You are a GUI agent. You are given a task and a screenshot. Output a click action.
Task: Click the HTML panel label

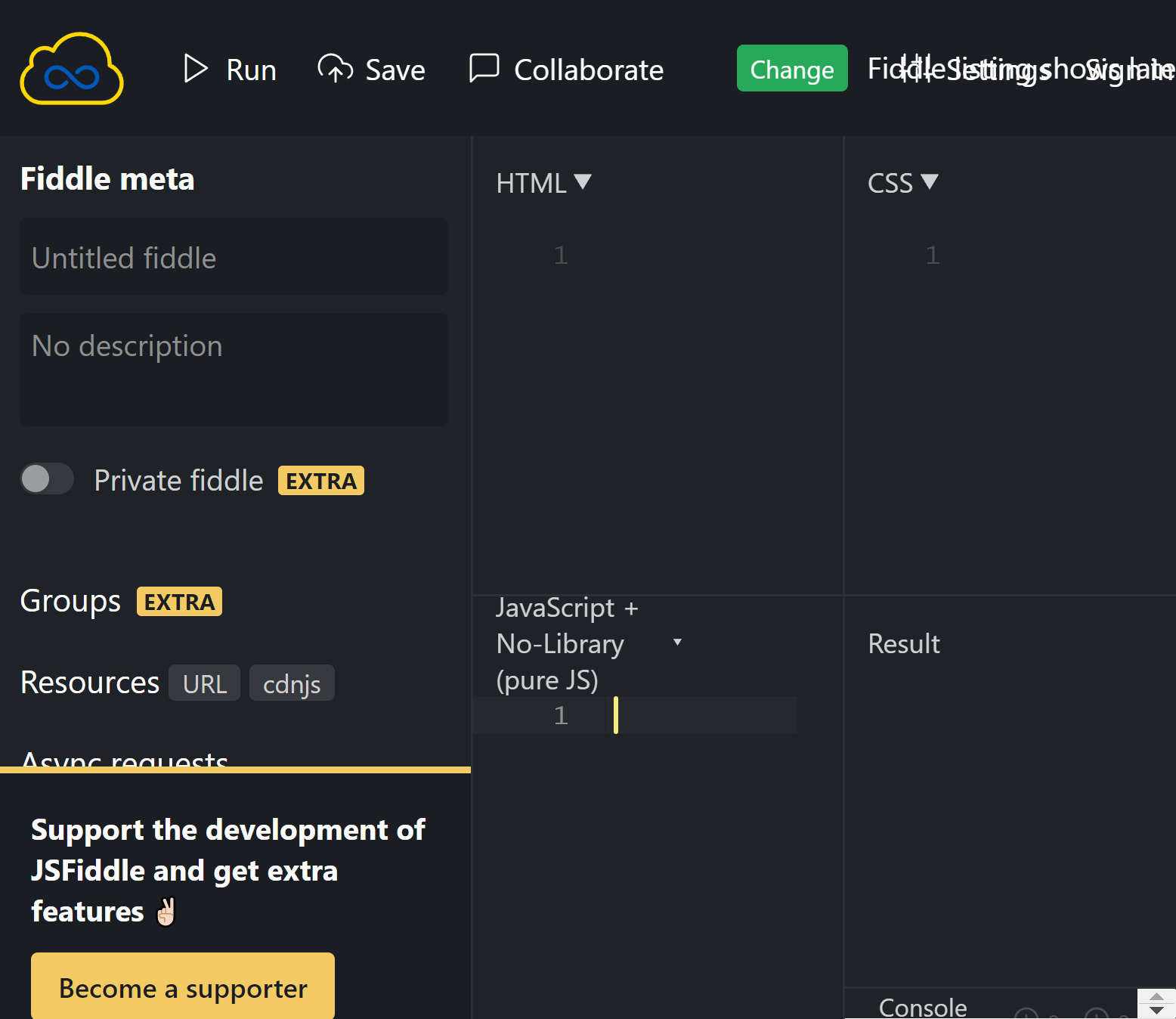[531, 184]
